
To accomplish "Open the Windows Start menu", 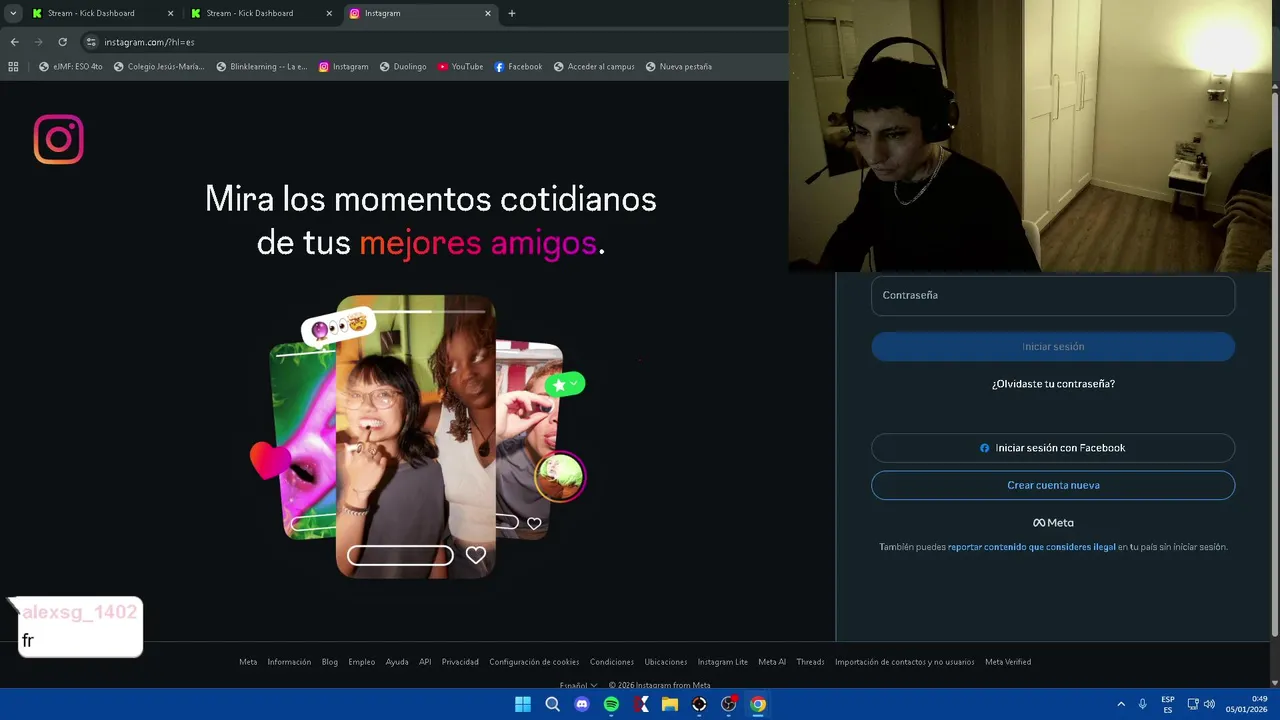I will pyautogui.click(x=523, y=704).
